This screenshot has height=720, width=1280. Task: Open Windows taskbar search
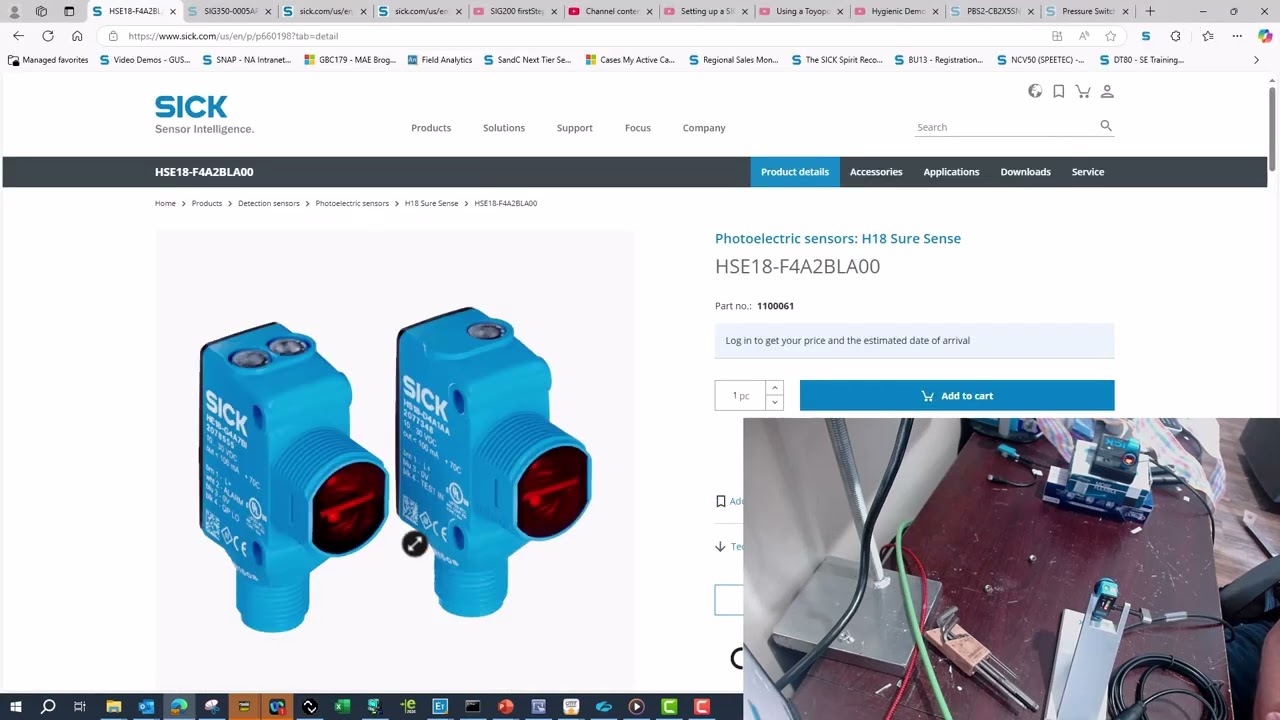tap(48, 707)
